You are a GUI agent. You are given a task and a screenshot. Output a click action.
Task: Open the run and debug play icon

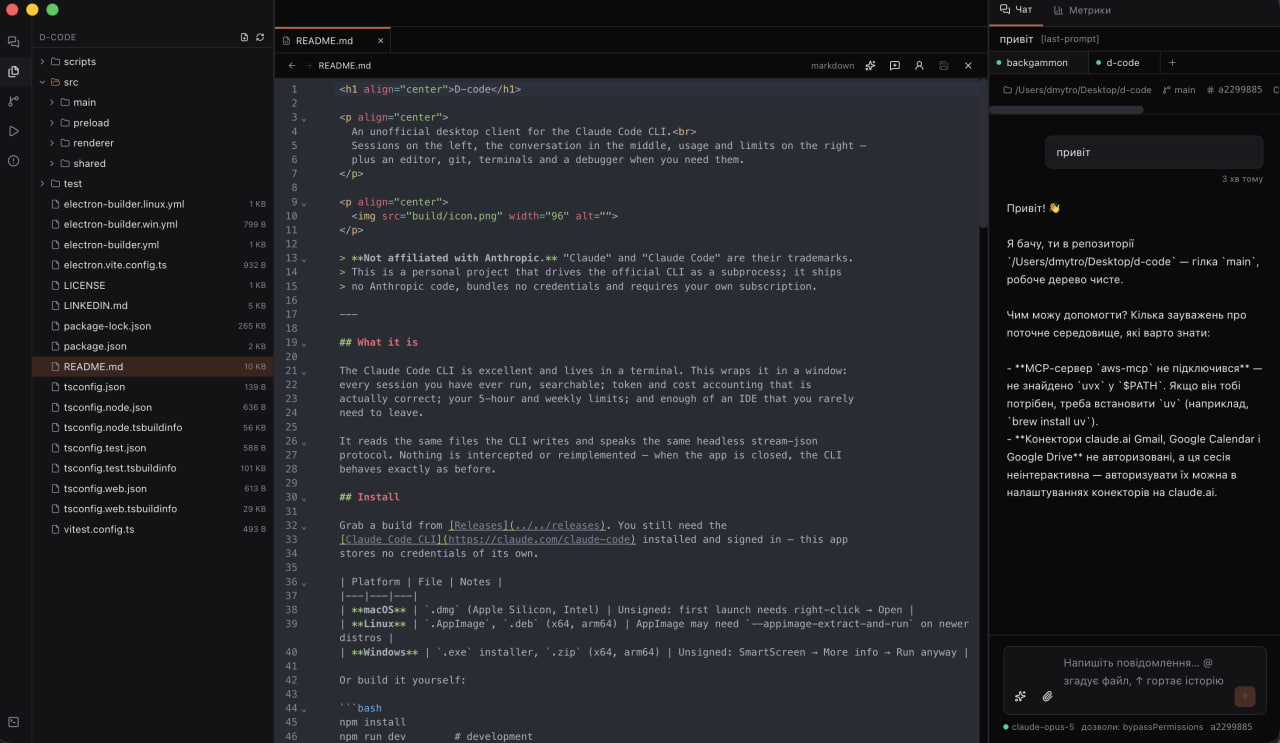[x=13, y=131]
